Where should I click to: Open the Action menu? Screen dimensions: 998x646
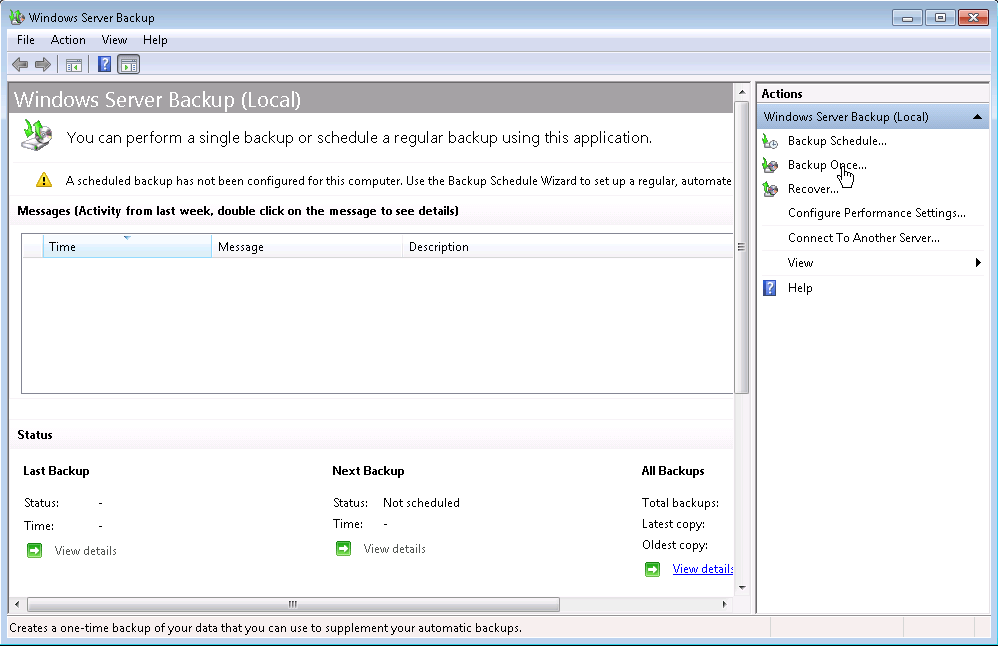tap(68, 40)
